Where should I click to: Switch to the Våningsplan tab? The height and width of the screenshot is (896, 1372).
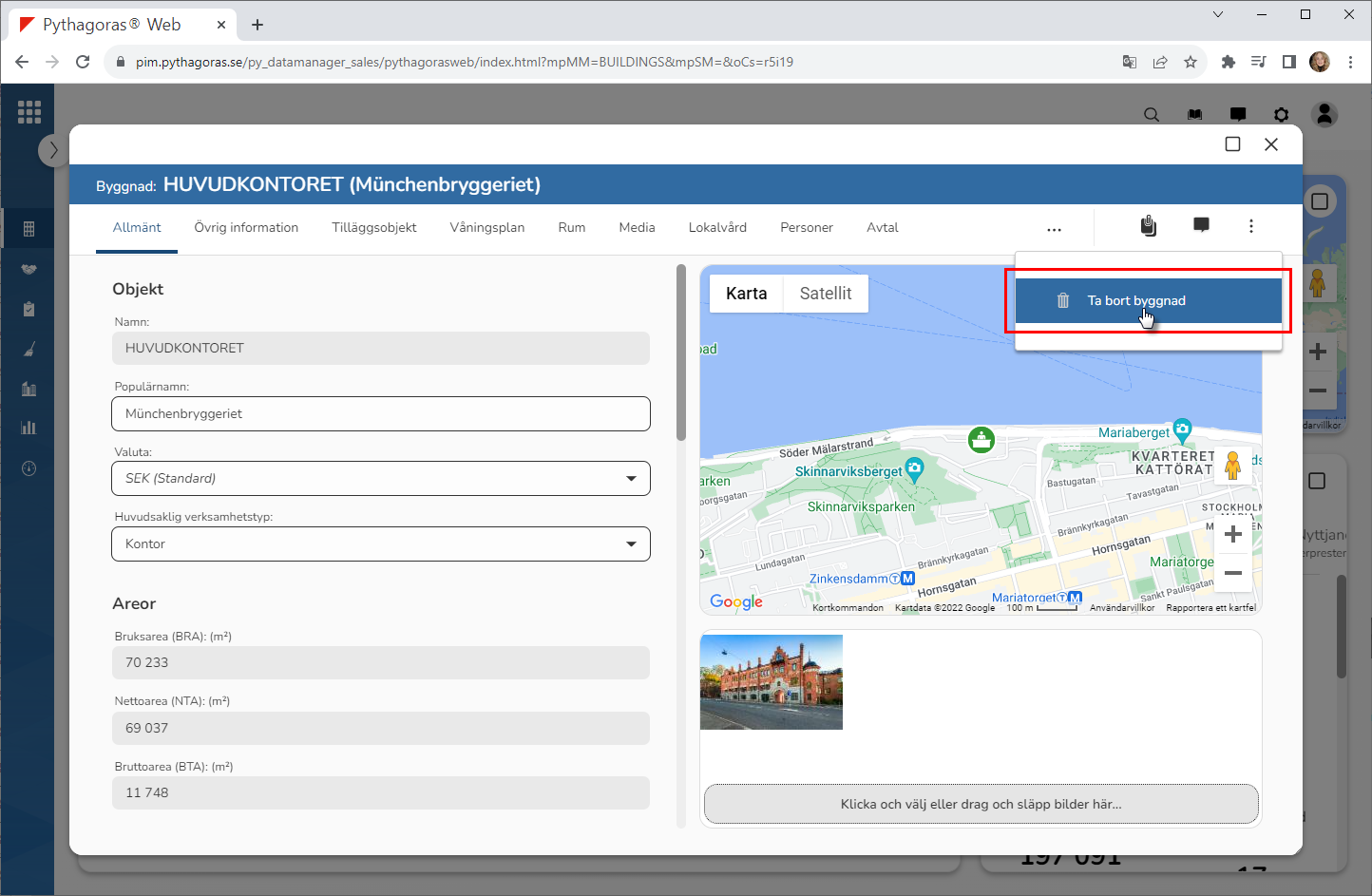486,228
